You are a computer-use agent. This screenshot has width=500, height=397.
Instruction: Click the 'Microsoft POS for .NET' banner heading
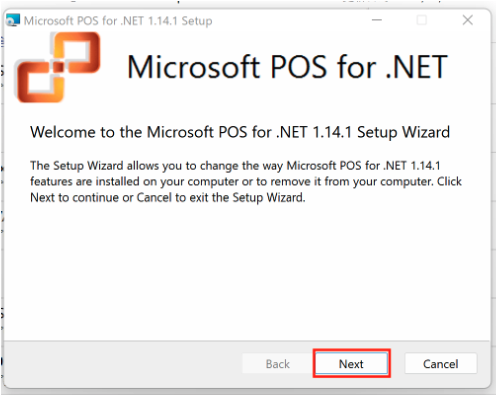(287, 67)
